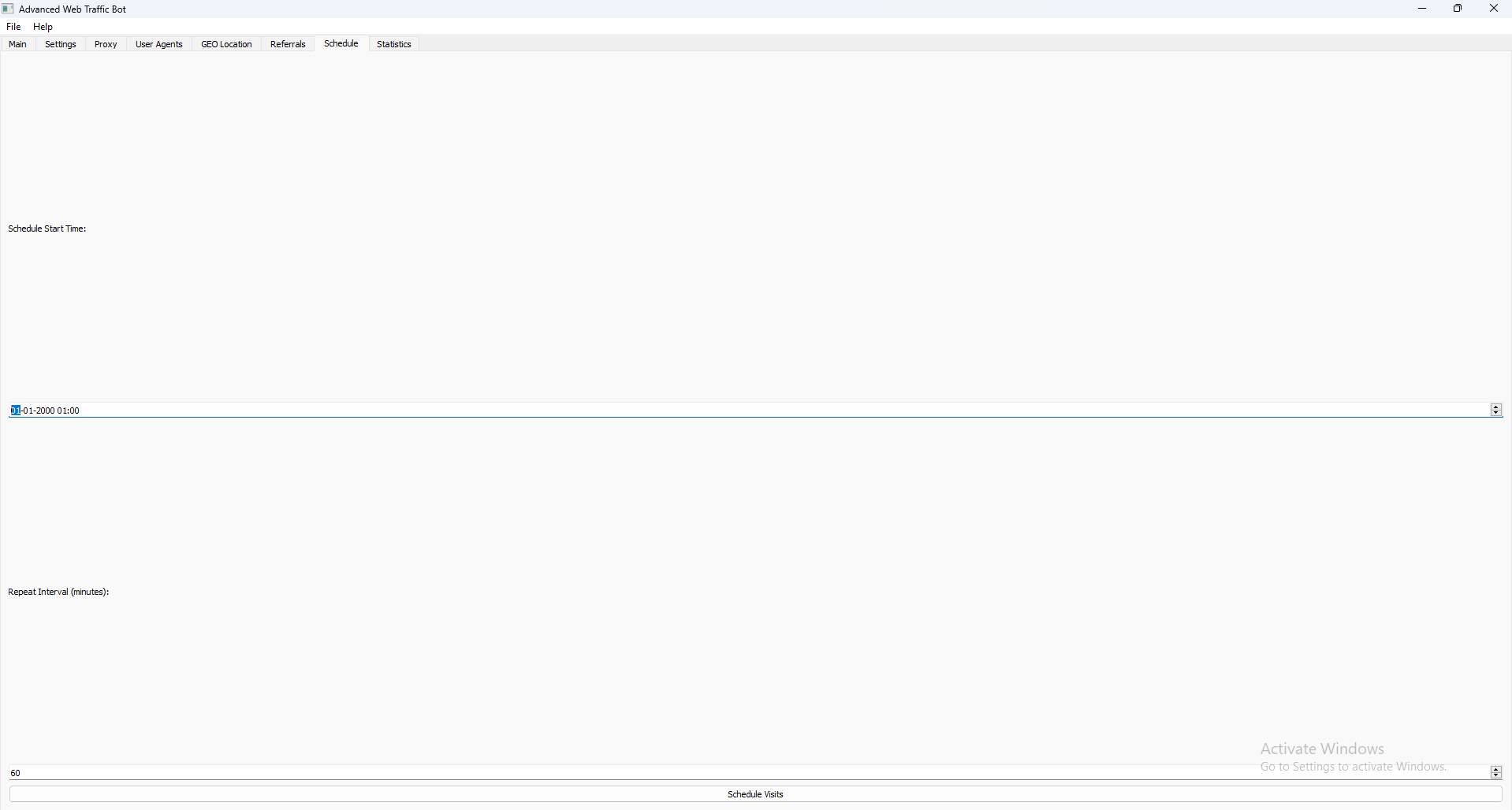Select the Schedule tab
The image size is (1512, 810).
pos(341,44)
